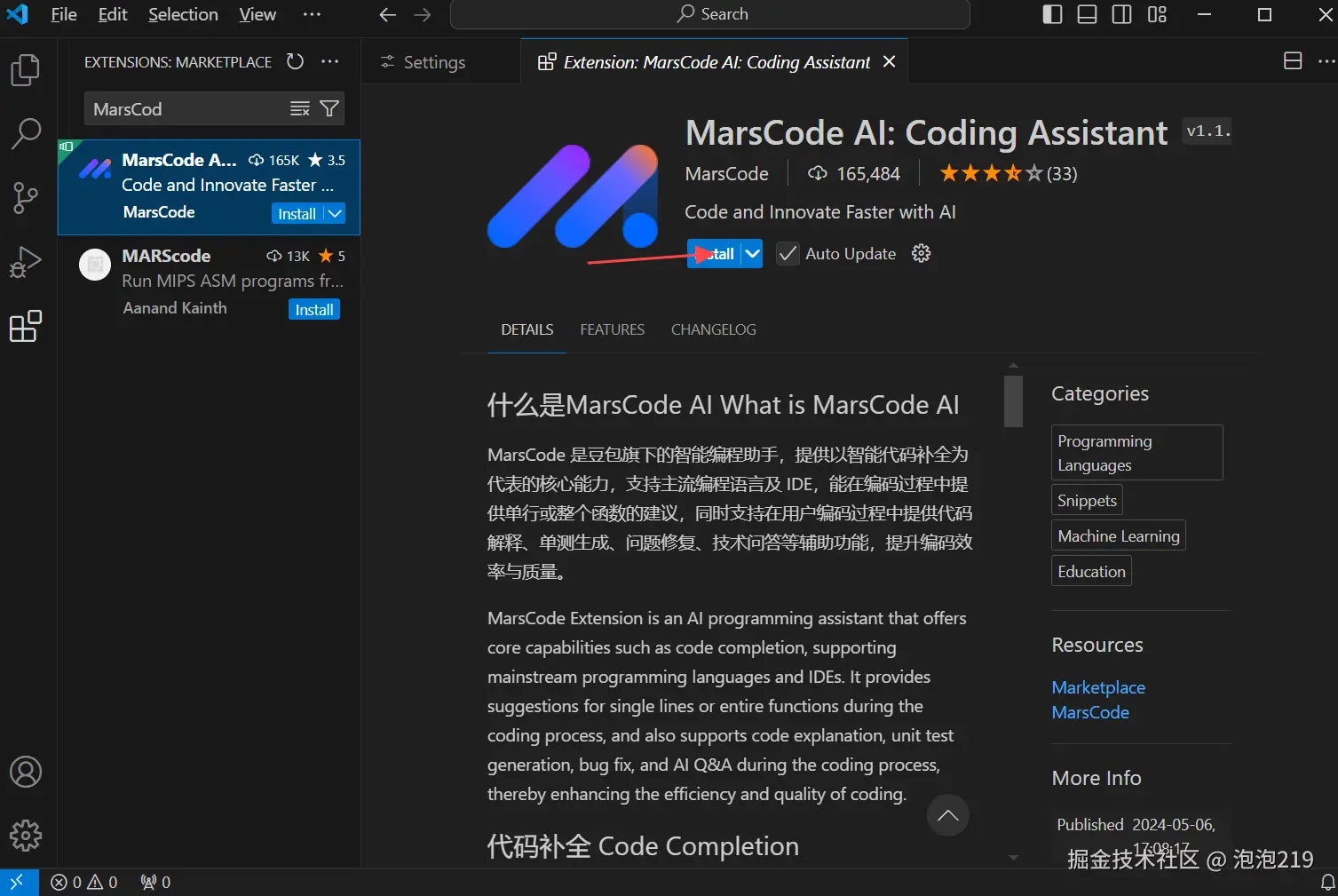1338x896 pixels.
Task: Open extension settings gear next to Auto Update
Action: coord(922,254)
